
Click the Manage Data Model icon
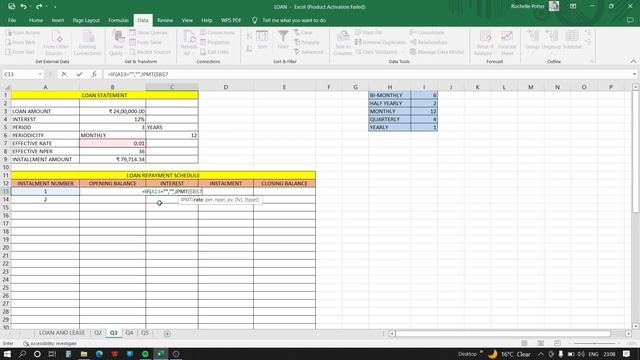tap(413, 52)
